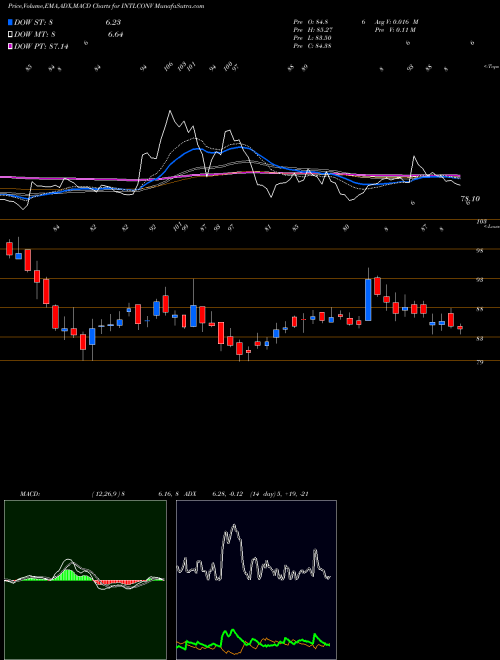The width and height of the screenshot is (500, 660).
Task: Click the 'ADX' indicator label
Action: [x=190, y=494]
